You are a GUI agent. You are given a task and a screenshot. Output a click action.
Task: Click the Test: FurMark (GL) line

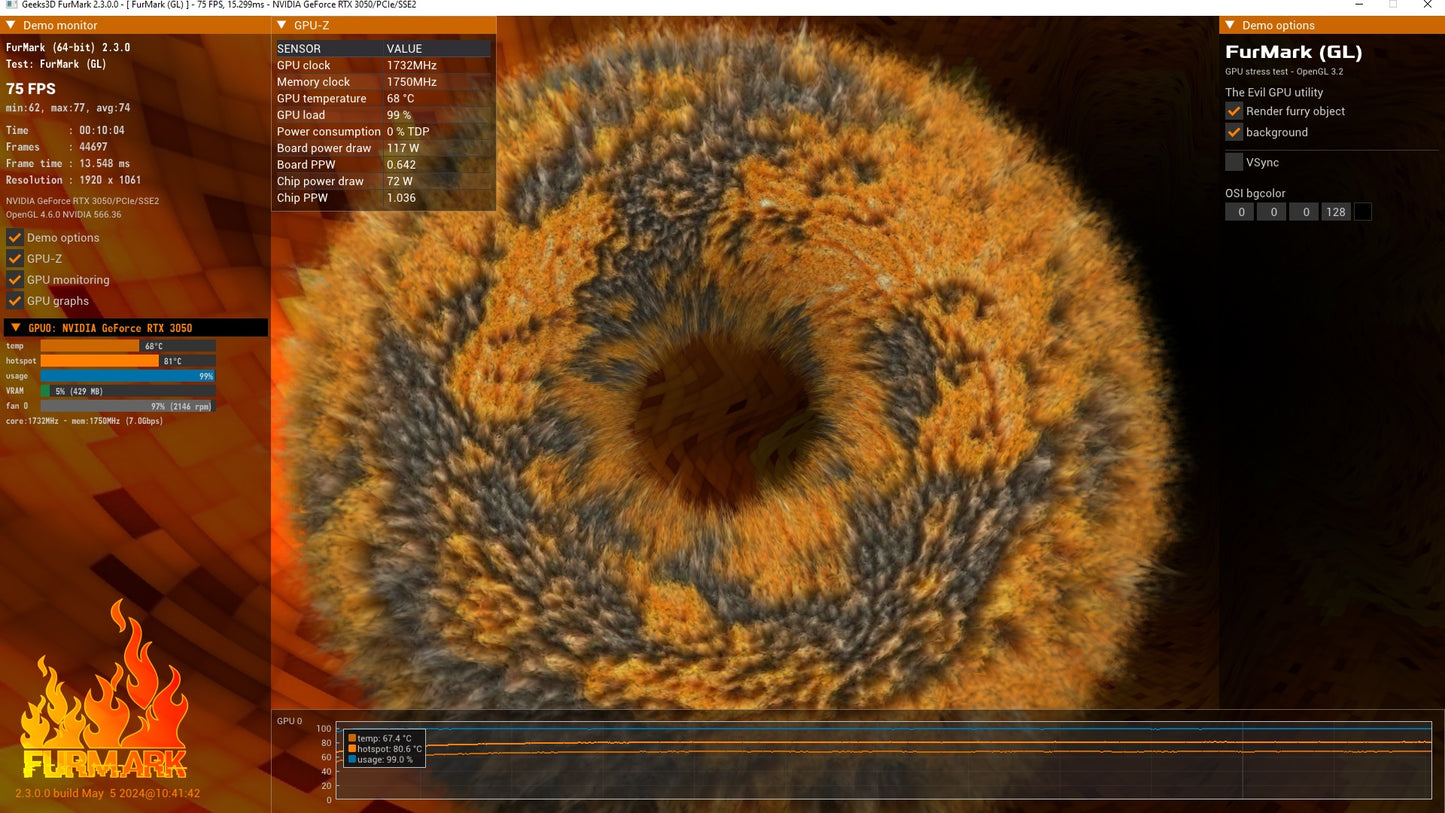[x=56, y=64]
